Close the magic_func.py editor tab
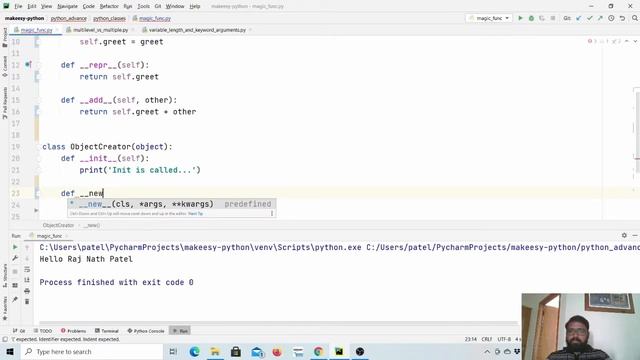 point(57,30)
